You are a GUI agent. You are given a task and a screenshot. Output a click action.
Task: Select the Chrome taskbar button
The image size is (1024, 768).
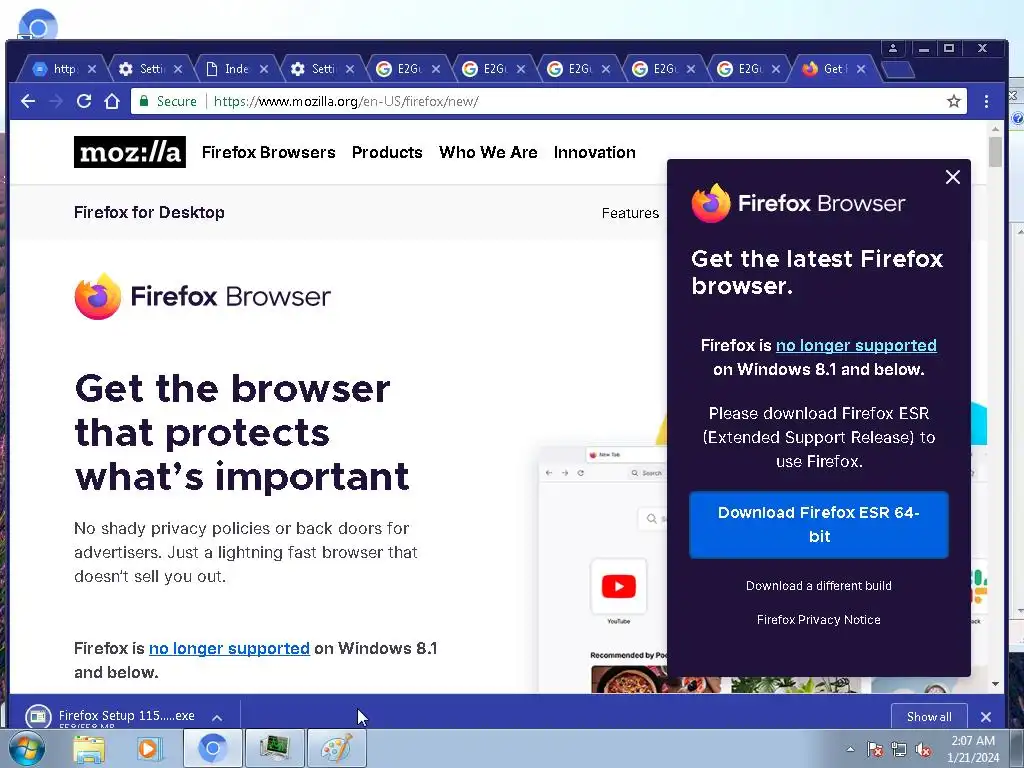coord(212,748)
